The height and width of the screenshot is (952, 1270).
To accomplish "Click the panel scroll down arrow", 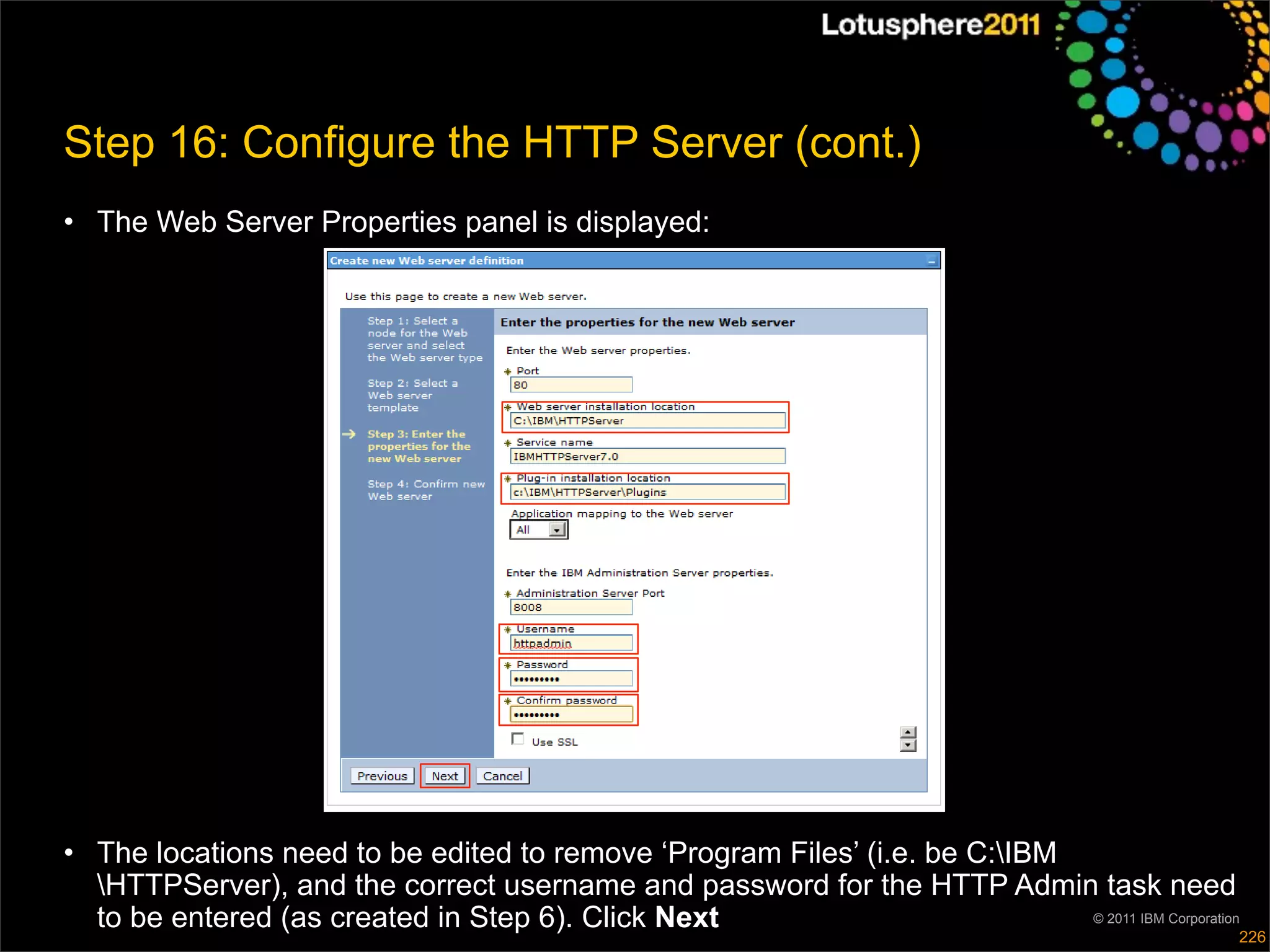I will point(908,746).
